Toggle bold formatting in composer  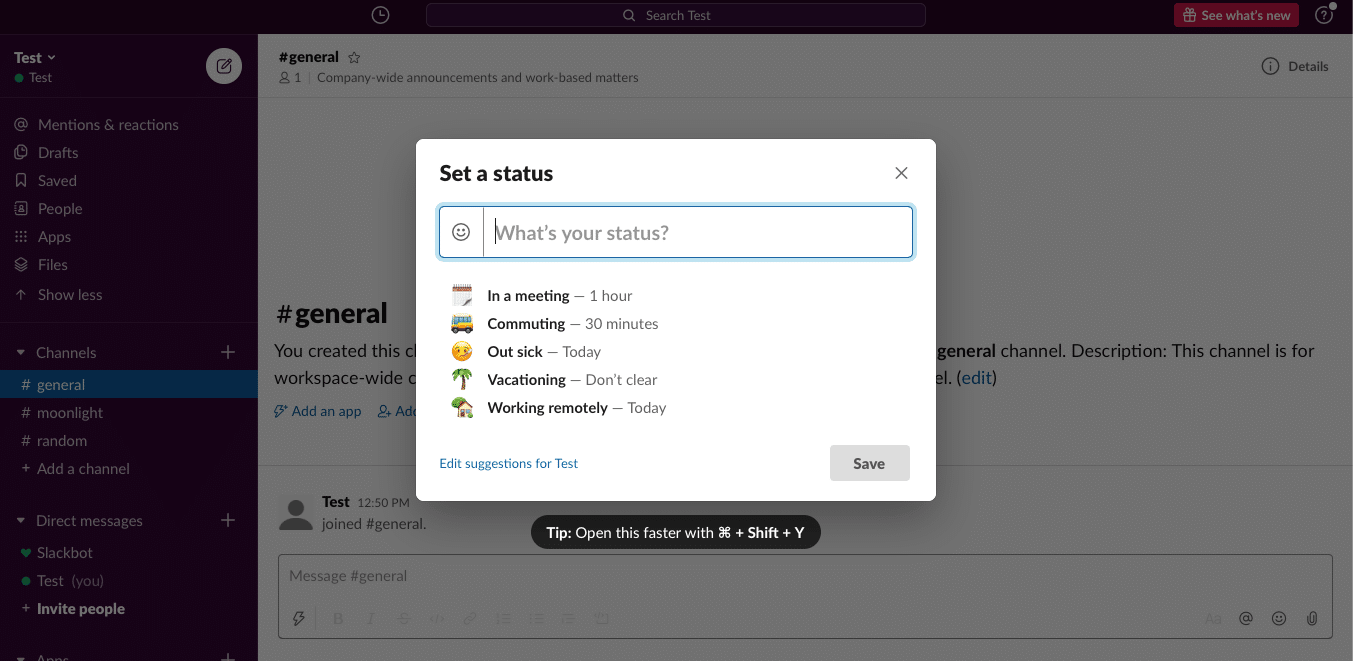pos(338,619)
